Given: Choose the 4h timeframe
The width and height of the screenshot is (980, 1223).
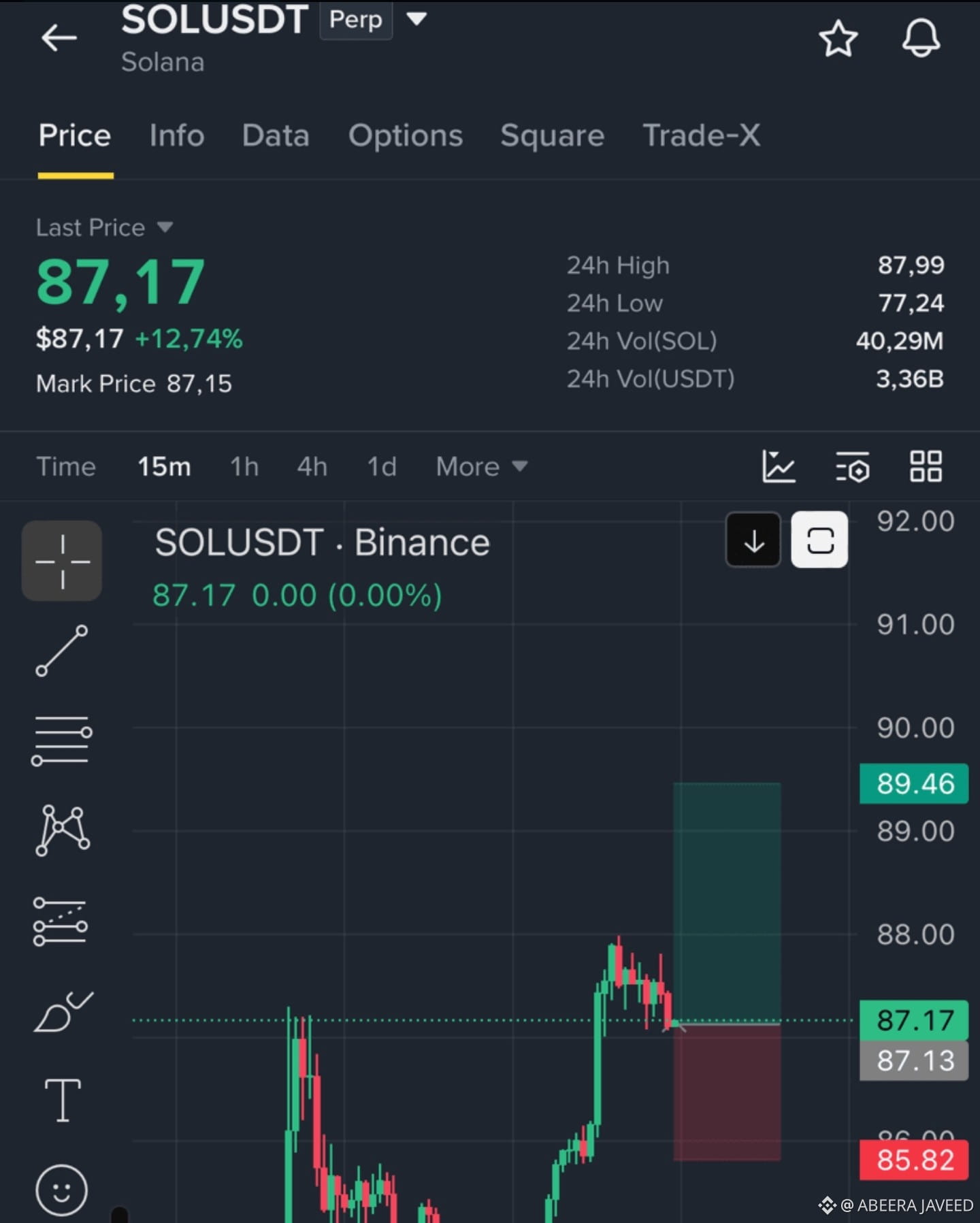Looking at the screenshot, I should click(x=312, y=467).
